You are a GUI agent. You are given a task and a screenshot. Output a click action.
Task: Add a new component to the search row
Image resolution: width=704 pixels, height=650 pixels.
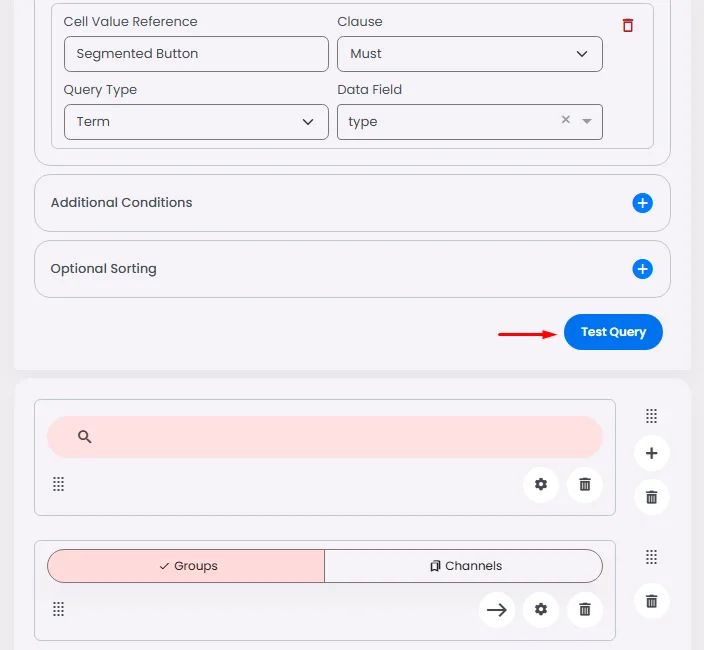point(651,453)
